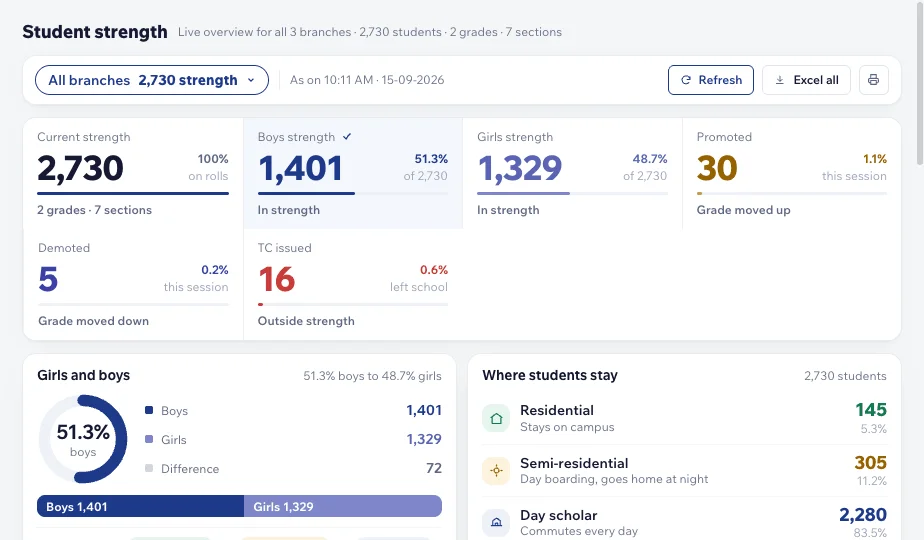Click the Day scholar building icon

[496, 522]
